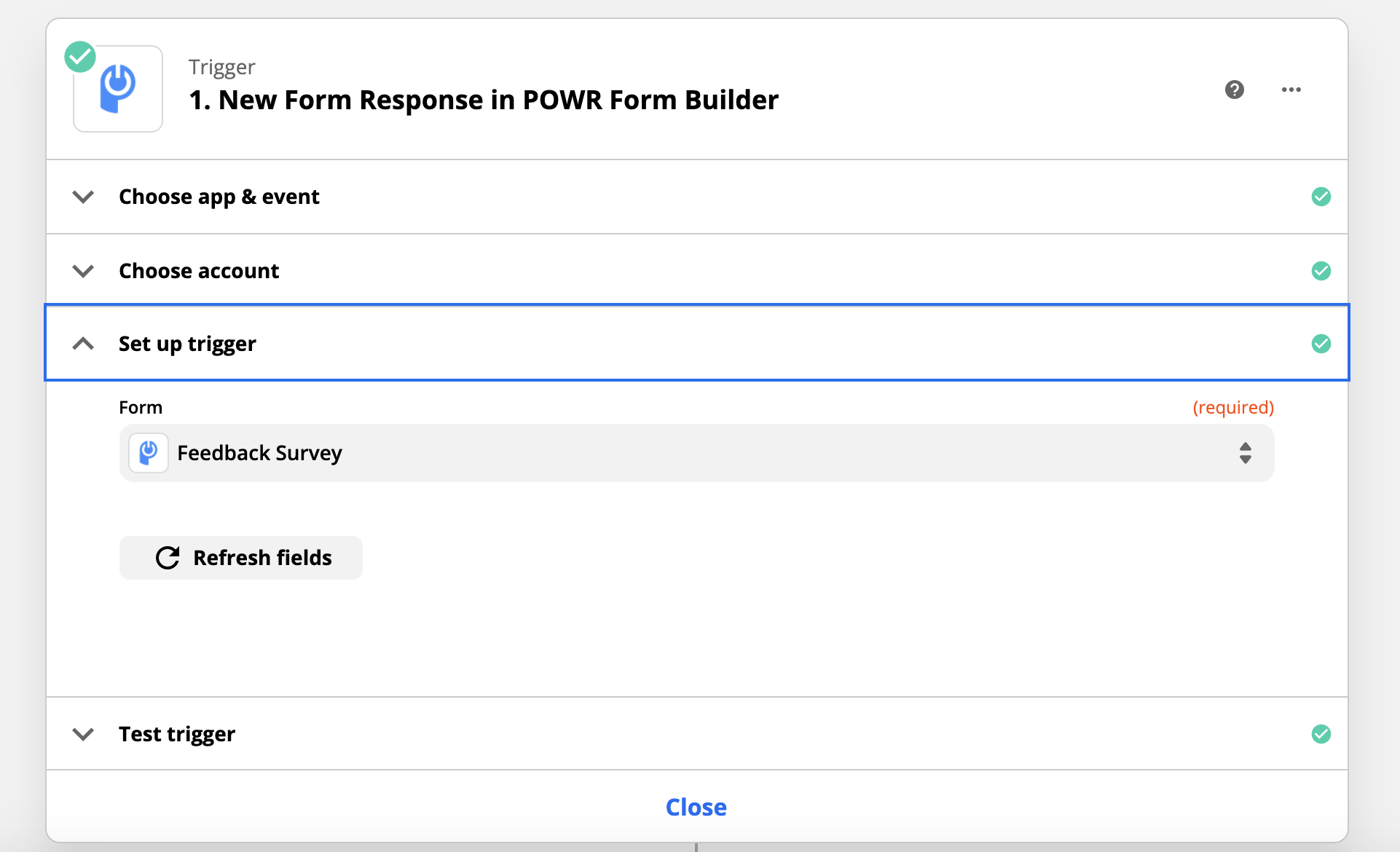Expand the Choose app & event chevron
The width and height of the screenshot is (1400, 852).
point(84,197)
